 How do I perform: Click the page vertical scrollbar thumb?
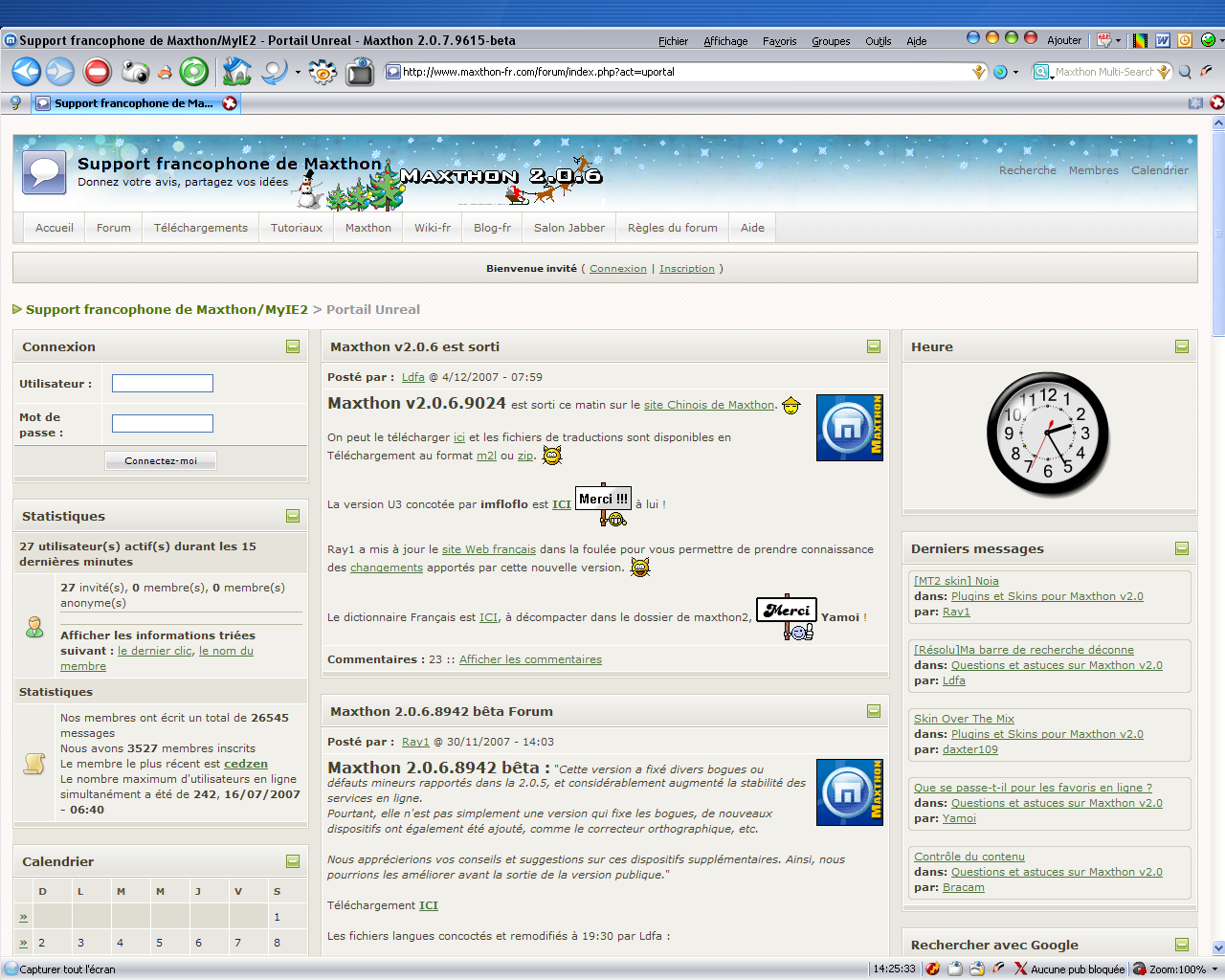pyautogui.click(x=1218, y=234)
